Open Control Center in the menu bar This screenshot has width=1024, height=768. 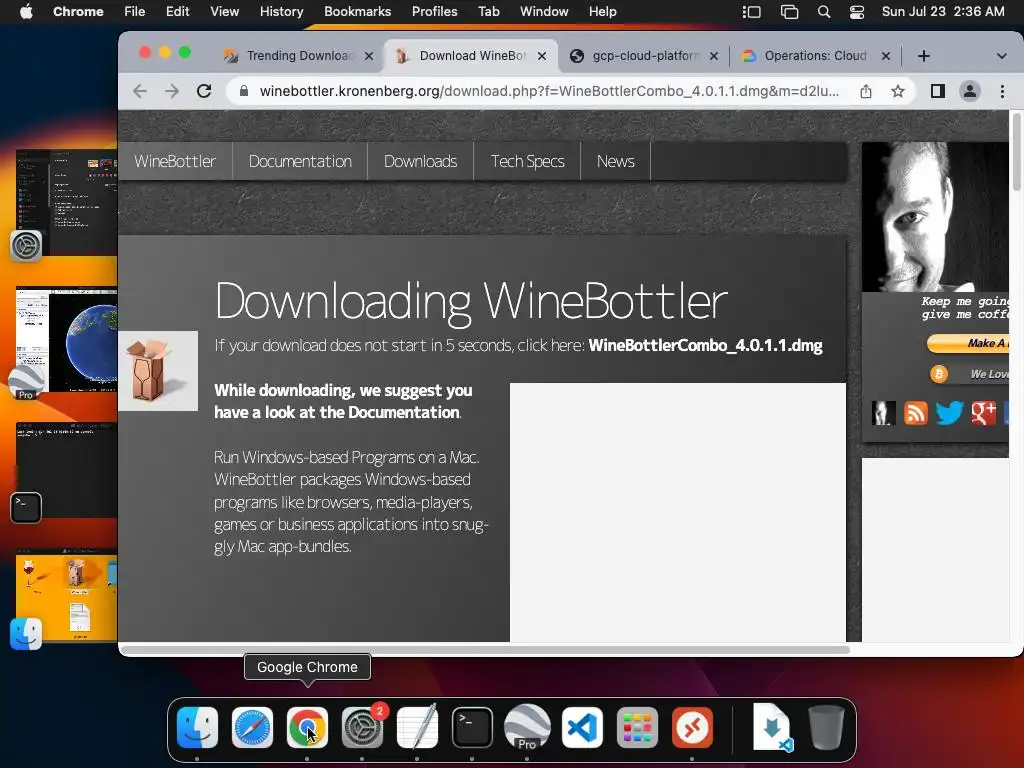857,12
